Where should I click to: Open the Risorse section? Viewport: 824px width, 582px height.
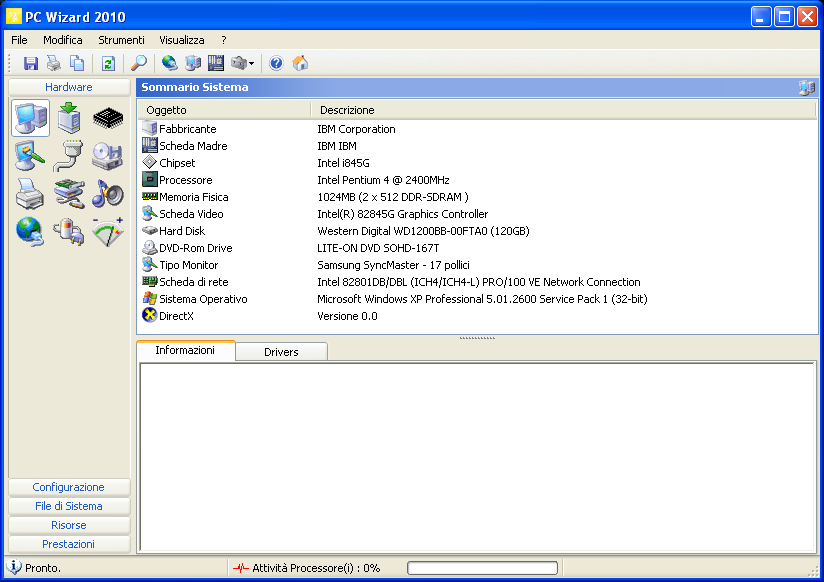click(69, 525)
